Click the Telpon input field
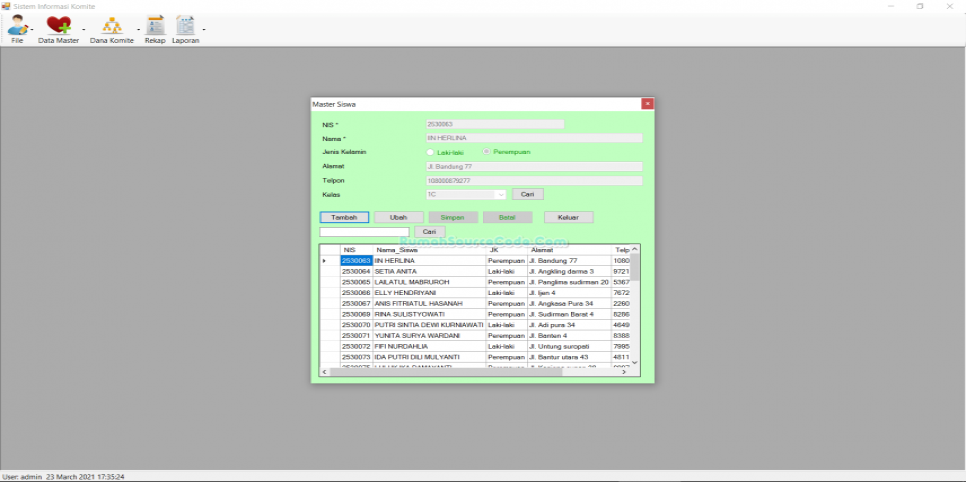The image size is (966, 482). 534,181
